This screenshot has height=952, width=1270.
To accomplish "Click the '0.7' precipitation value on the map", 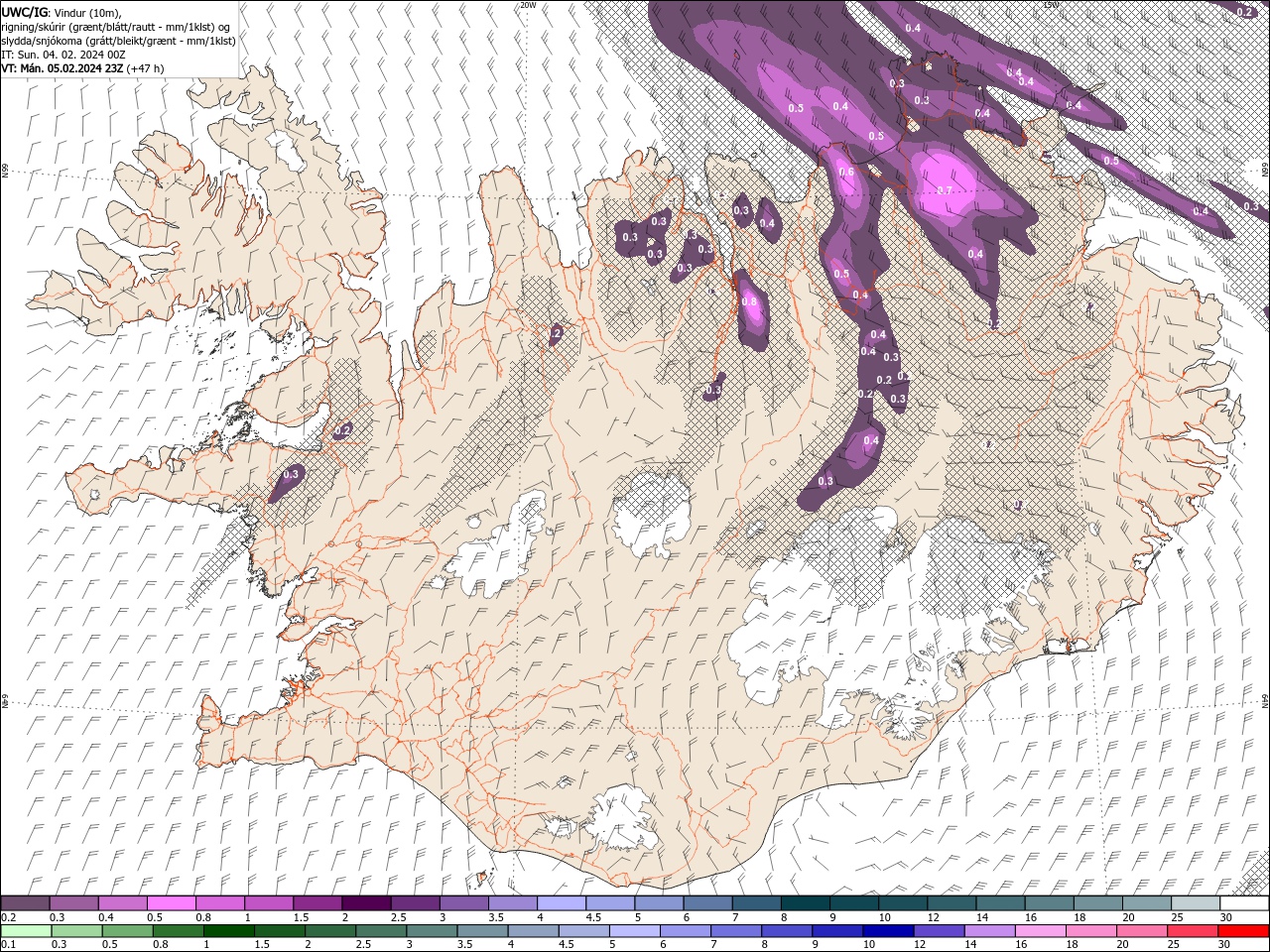I will click(x=945, y=189).
